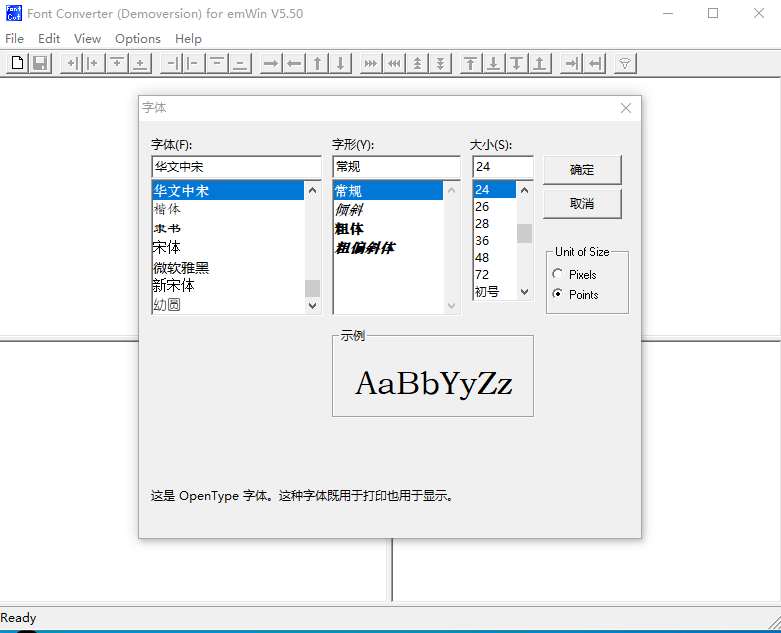Click the minus-after-left-bar toolbar icon
The width and height of the screenshot is (781, 633).
tap(194, 63)
